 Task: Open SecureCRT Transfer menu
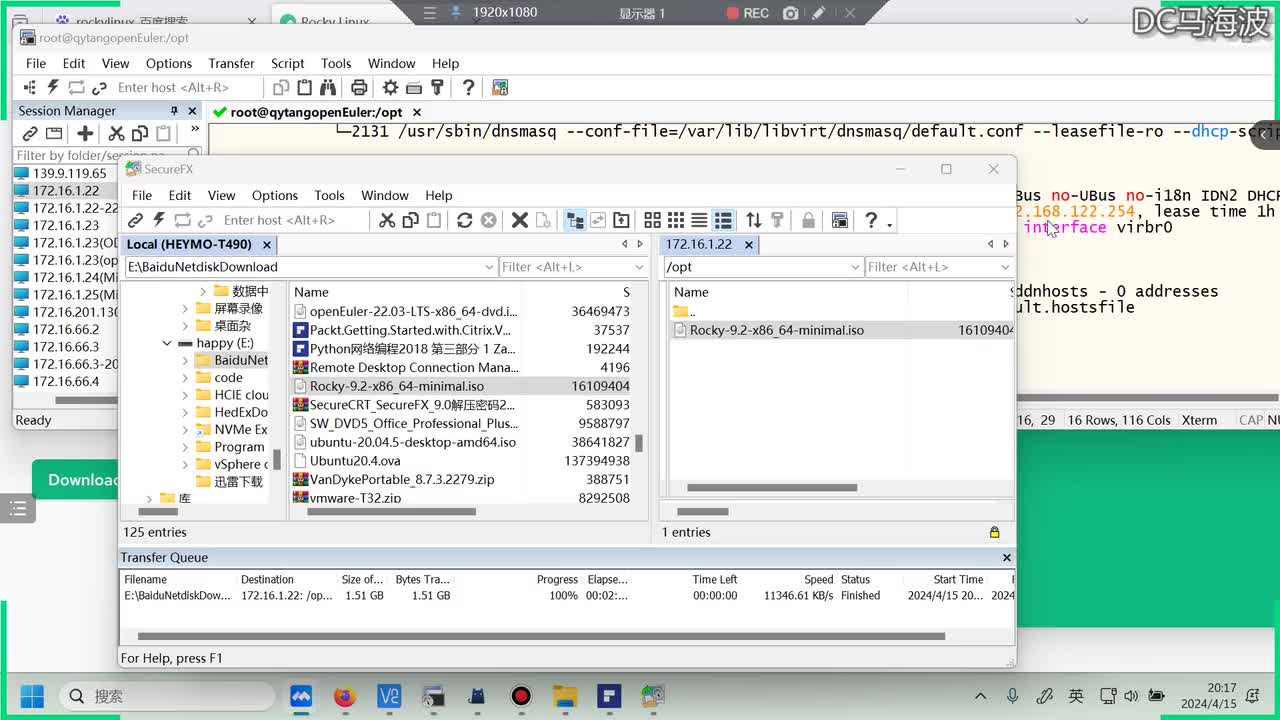point(231,63)
